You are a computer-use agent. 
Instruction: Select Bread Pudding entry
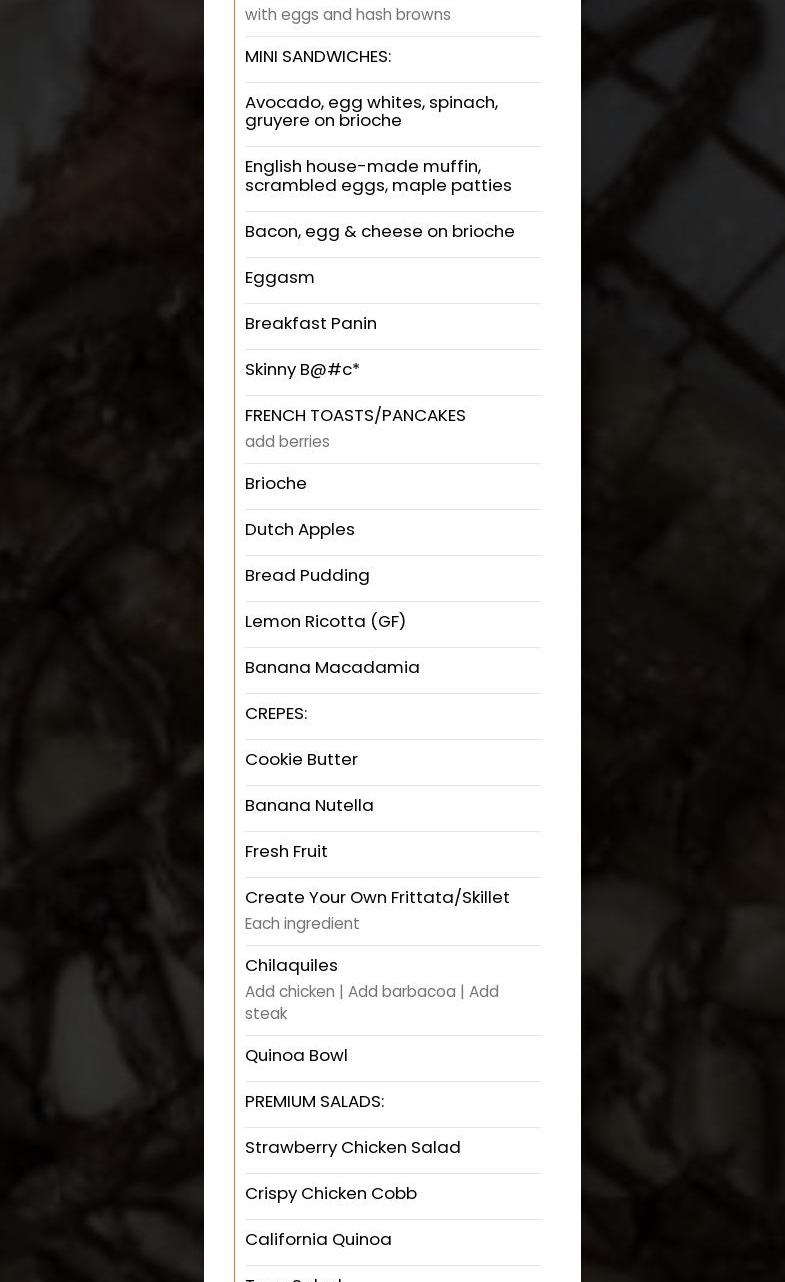pyautogui.click(x=307, y=576)
